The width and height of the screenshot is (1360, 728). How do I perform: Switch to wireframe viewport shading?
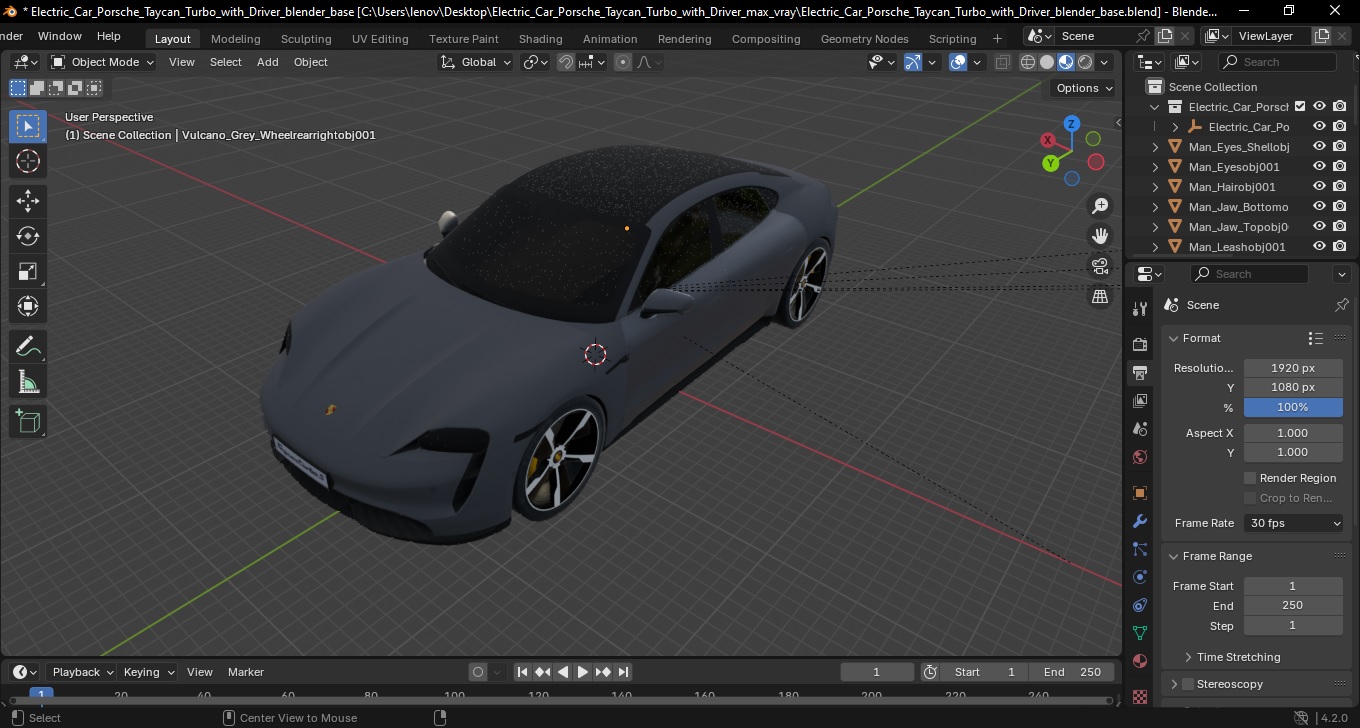(x=1028, y=62)
